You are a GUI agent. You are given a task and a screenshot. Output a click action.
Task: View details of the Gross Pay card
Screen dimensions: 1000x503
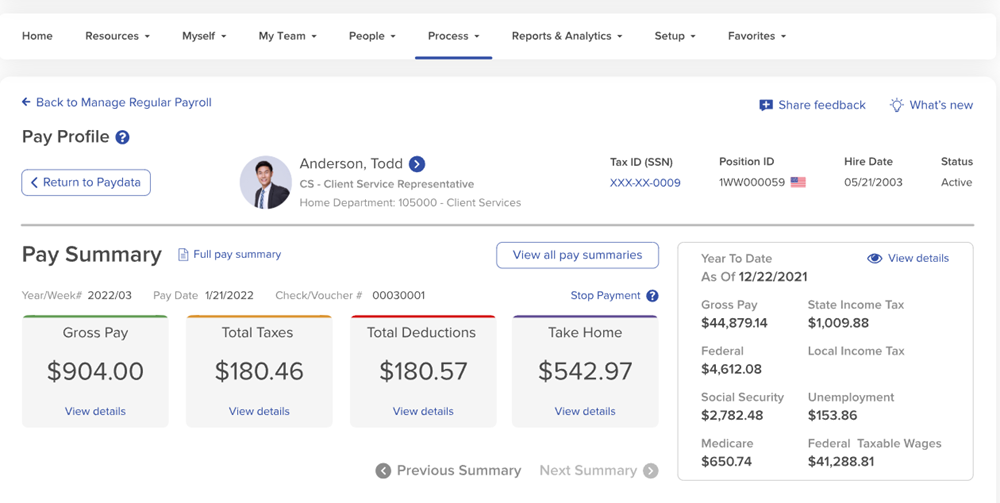[95, 411]
